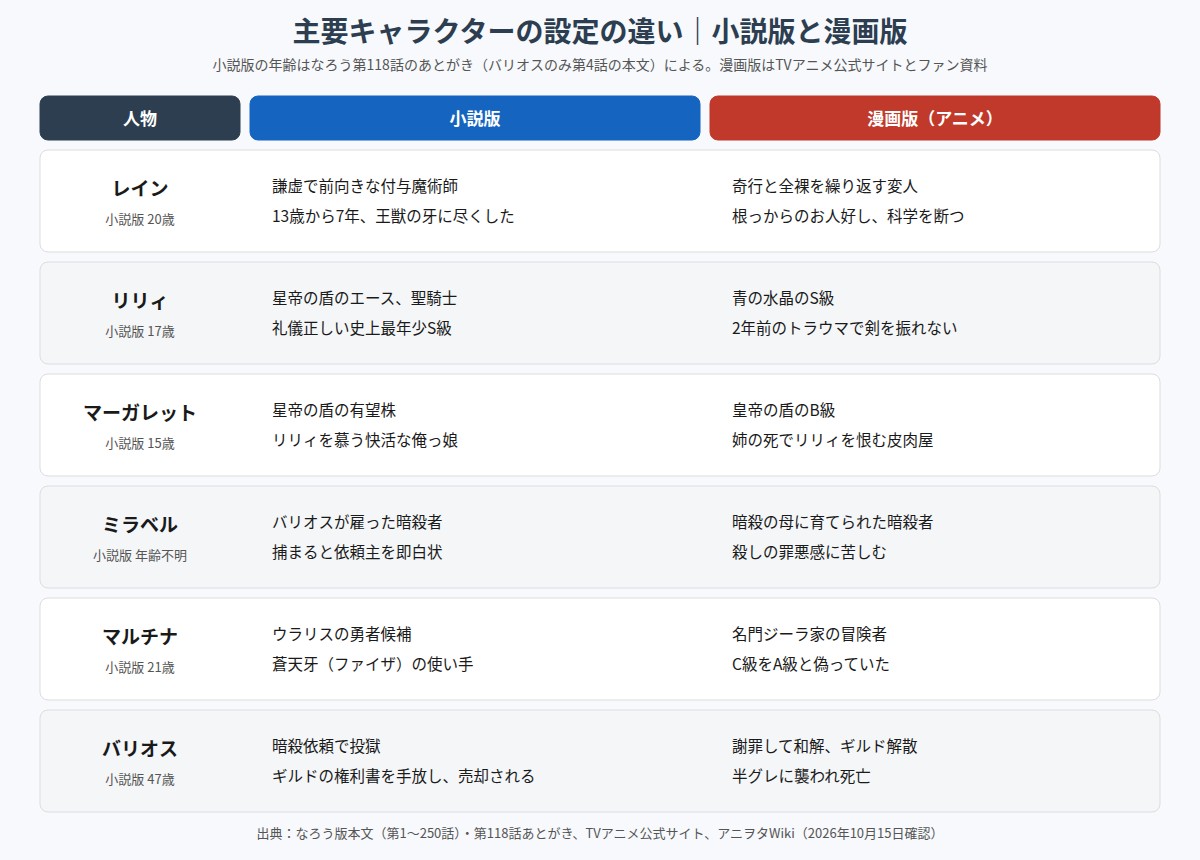Click text 名門ジーラ家の冒険者

point(809,634)
